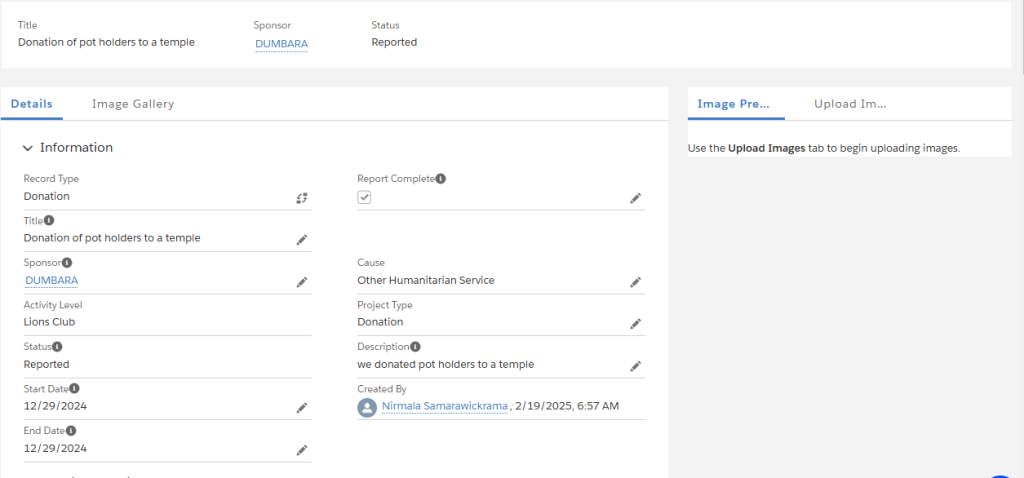This screenshot has width=1024, height=478.
Task: Open info tooltip next to Report Complete
Action: (x=441, y=178)
